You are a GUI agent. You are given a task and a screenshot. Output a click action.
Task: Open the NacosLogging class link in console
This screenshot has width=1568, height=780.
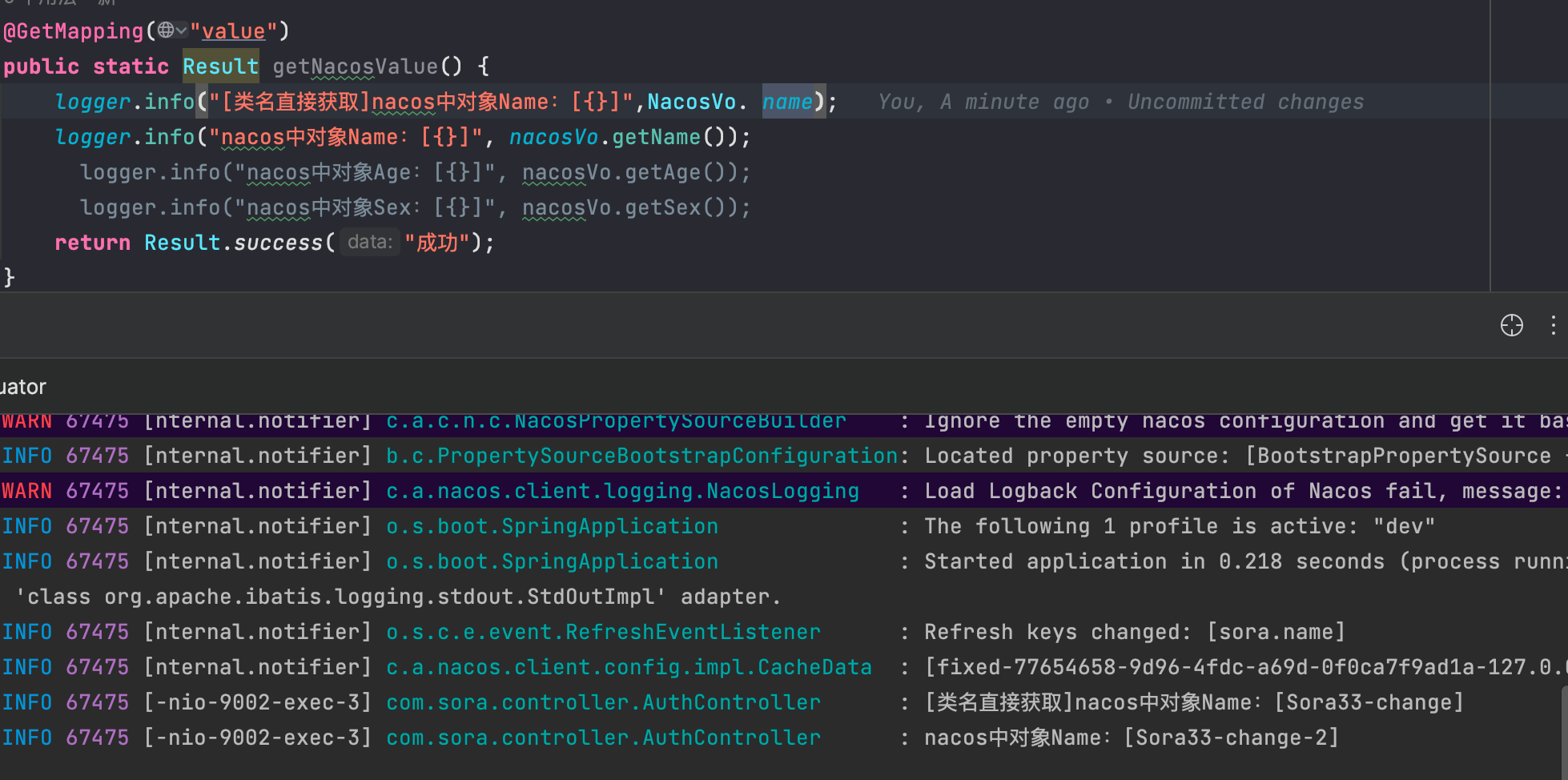(622, 491)
